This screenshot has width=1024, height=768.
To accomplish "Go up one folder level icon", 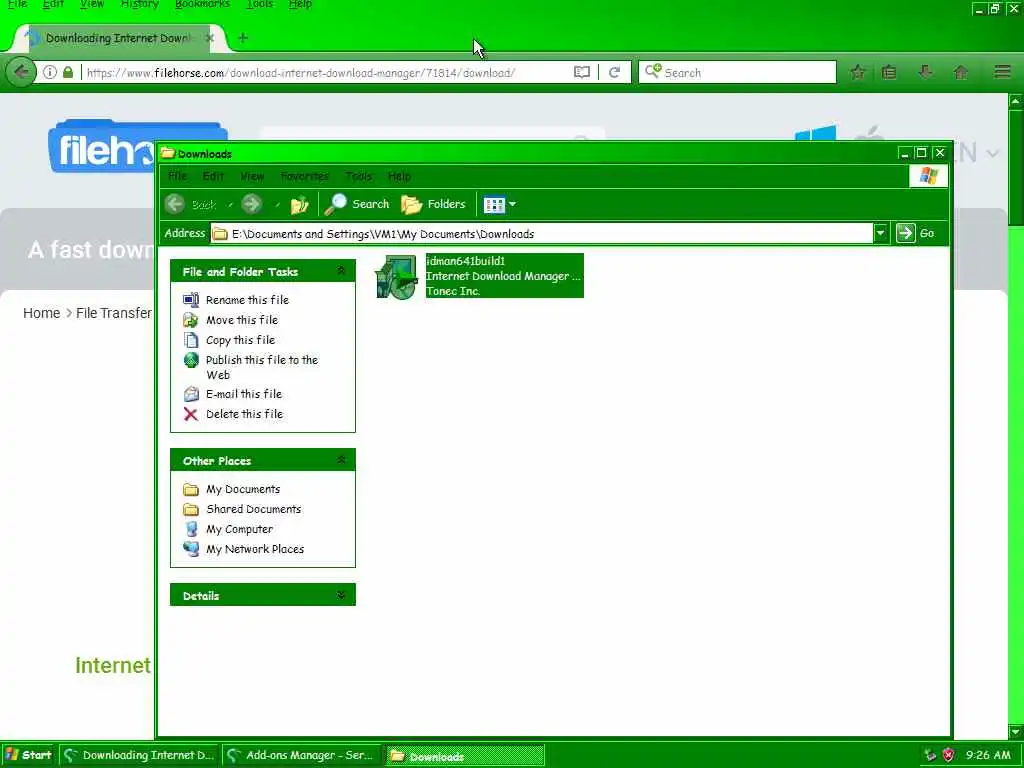I will coord(299,205).
